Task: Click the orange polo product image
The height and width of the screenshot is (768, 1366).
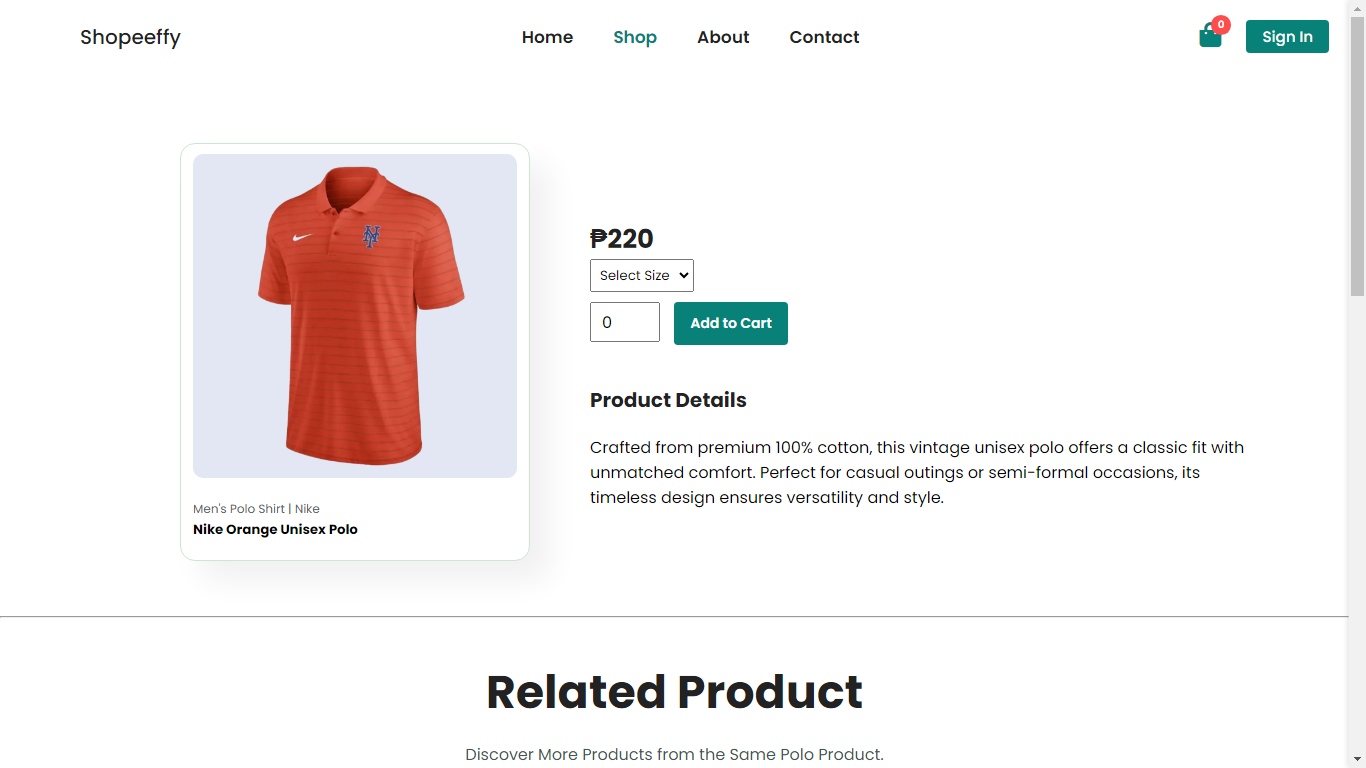Action: tap(355, 316)
